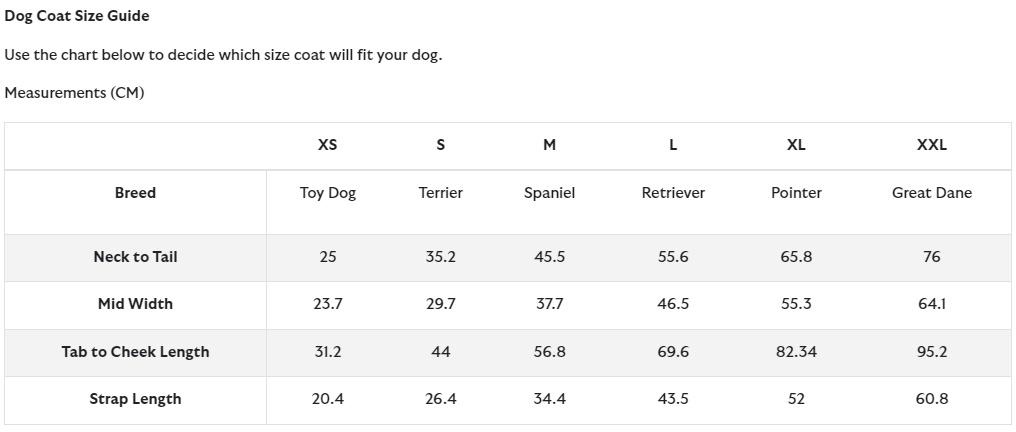
Task: Select the "Neck to Tail" row label
Action: pyautogui.click(x=135, y=257)
